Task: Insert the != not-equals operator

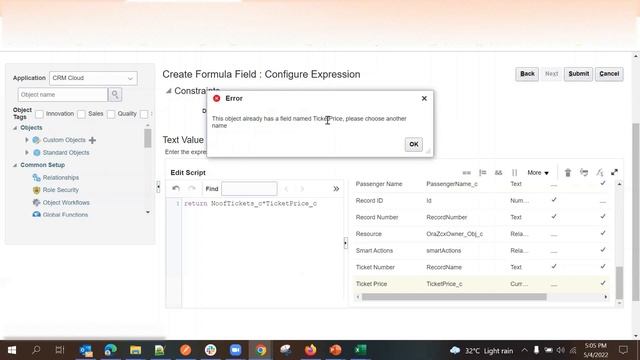Action: (482, 173)
